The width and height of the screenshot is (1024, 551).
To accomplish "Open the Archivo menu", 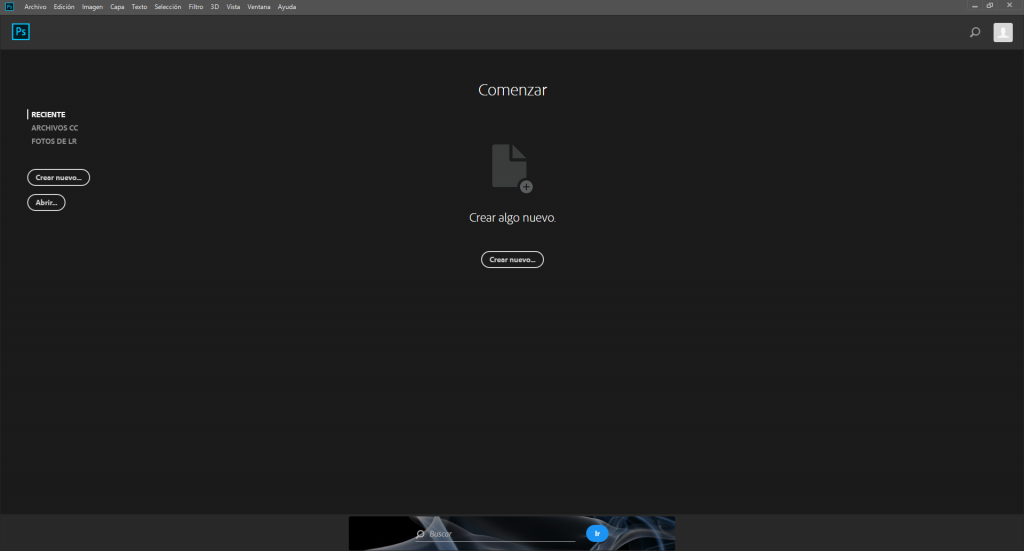I will (35, 7).
